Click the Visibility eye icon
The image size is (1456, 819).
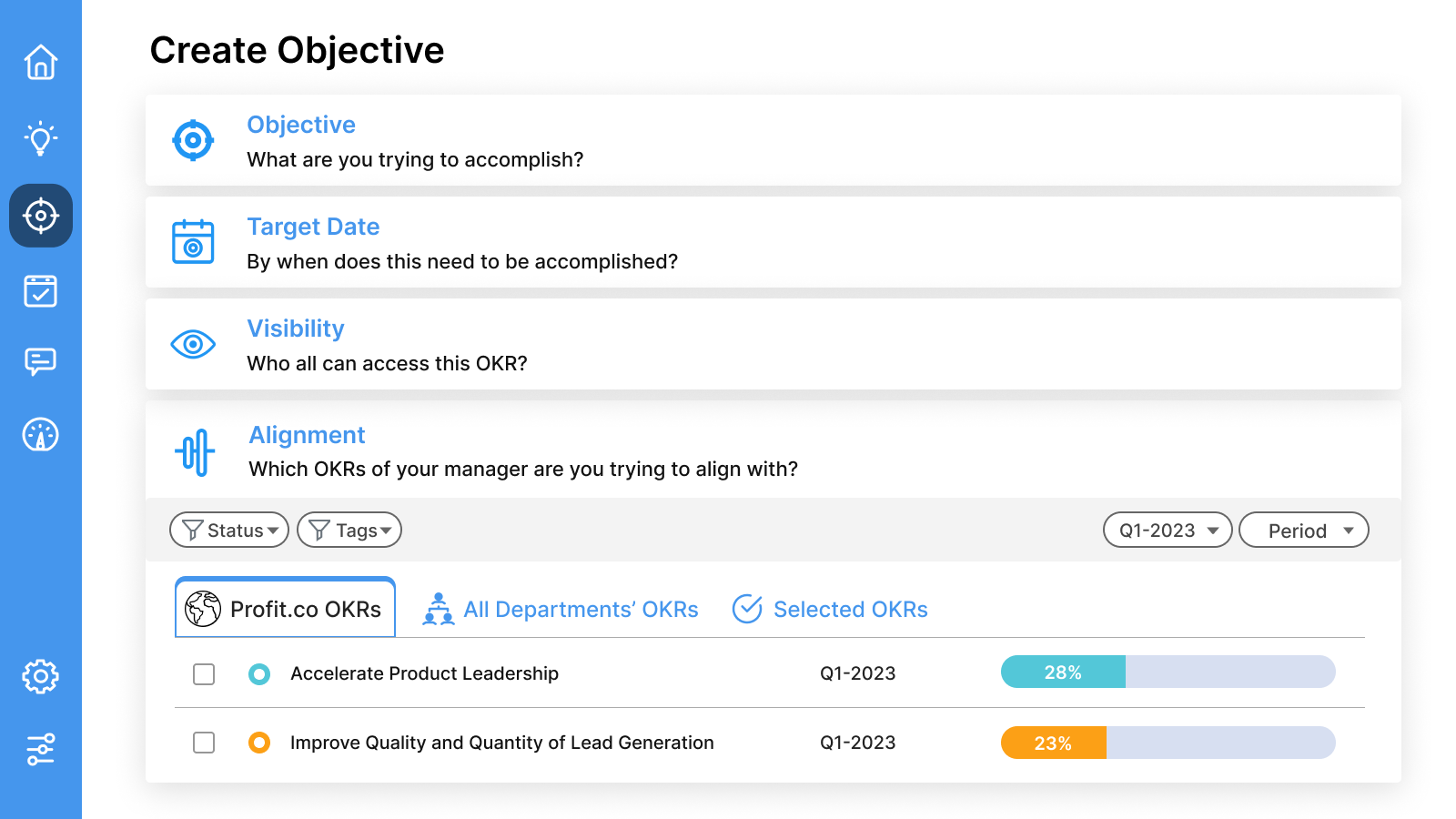click(193, 344)
